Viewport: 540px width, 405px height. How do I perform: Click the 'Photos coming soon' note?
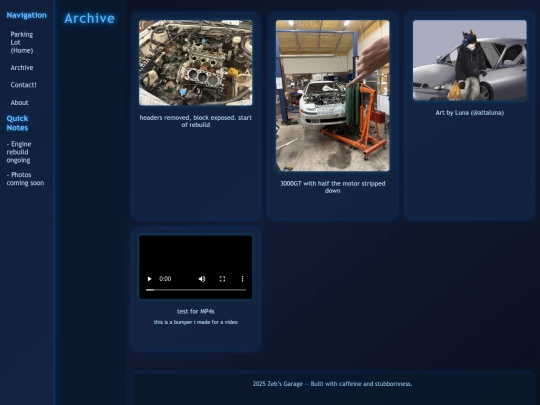(25, 179)
